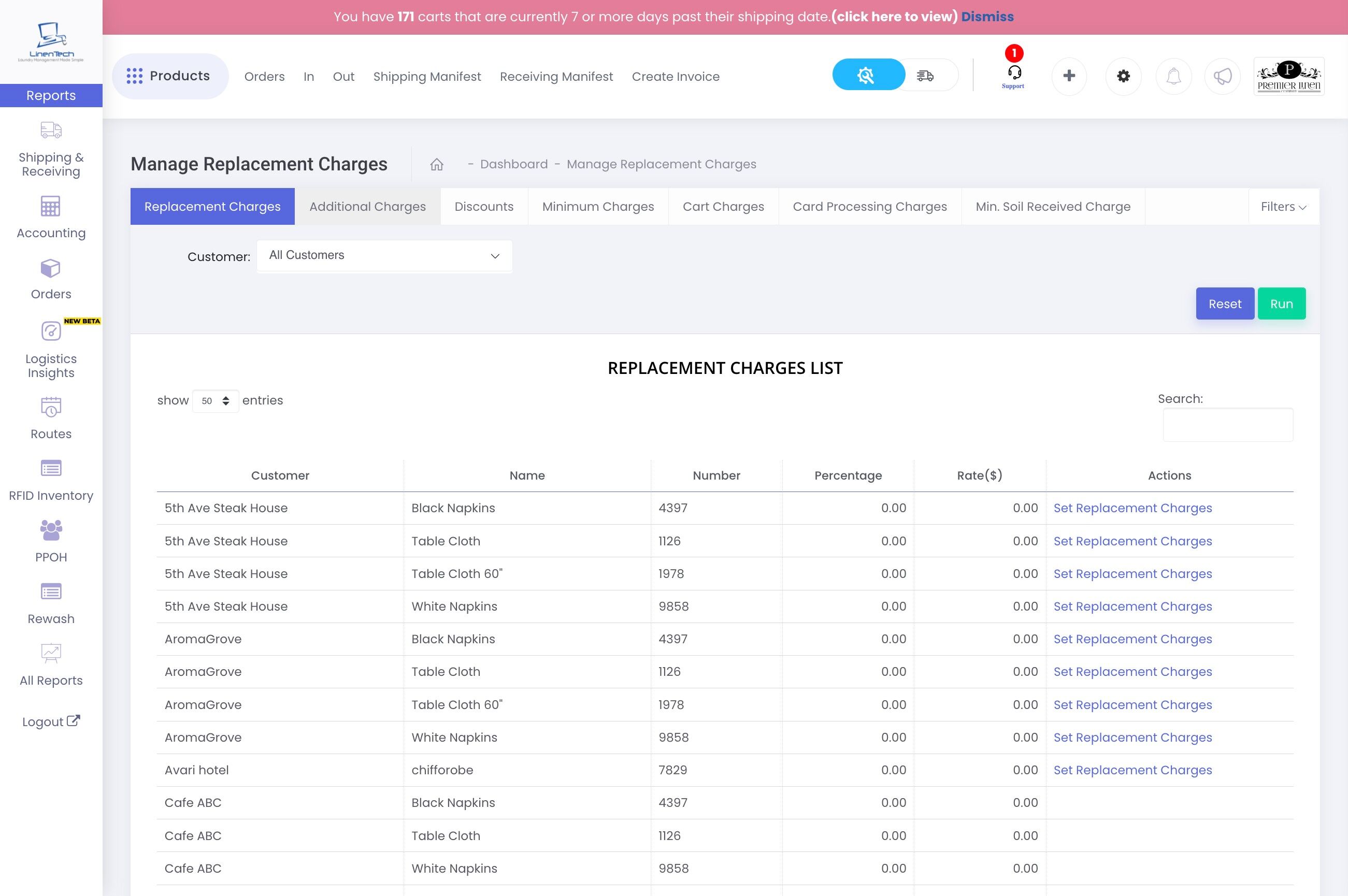
Task: Open the Support headset icon
Action: tap(1014, 74)
